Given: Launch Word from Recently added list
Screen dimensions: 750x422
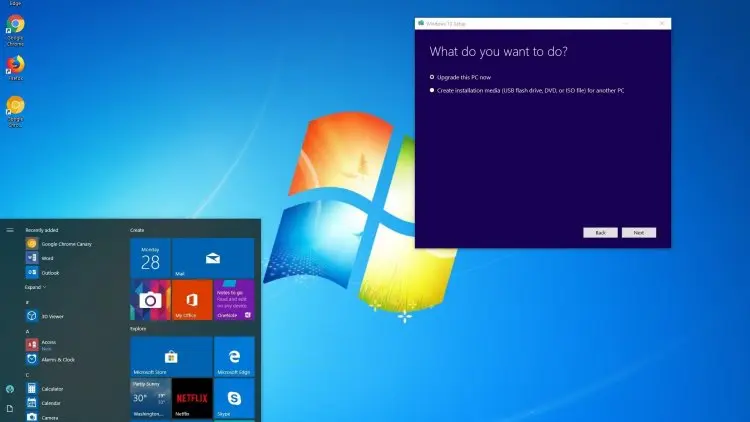Looking at the screenshot, I should (x=40, y=258).
